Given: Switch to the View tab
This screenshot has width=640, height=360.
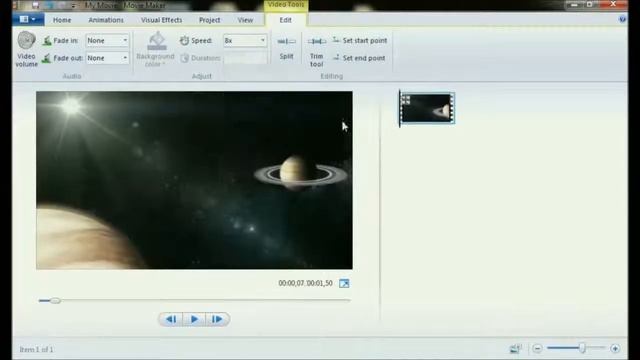Looking at the screenshot, I should tap(245, 20).
